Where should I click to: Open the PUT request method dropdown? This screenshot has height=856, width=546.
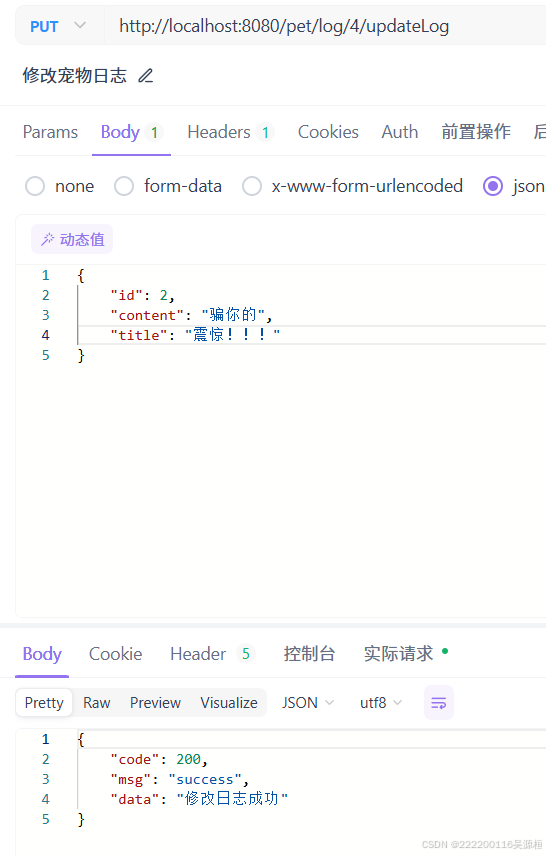point(58,26)
